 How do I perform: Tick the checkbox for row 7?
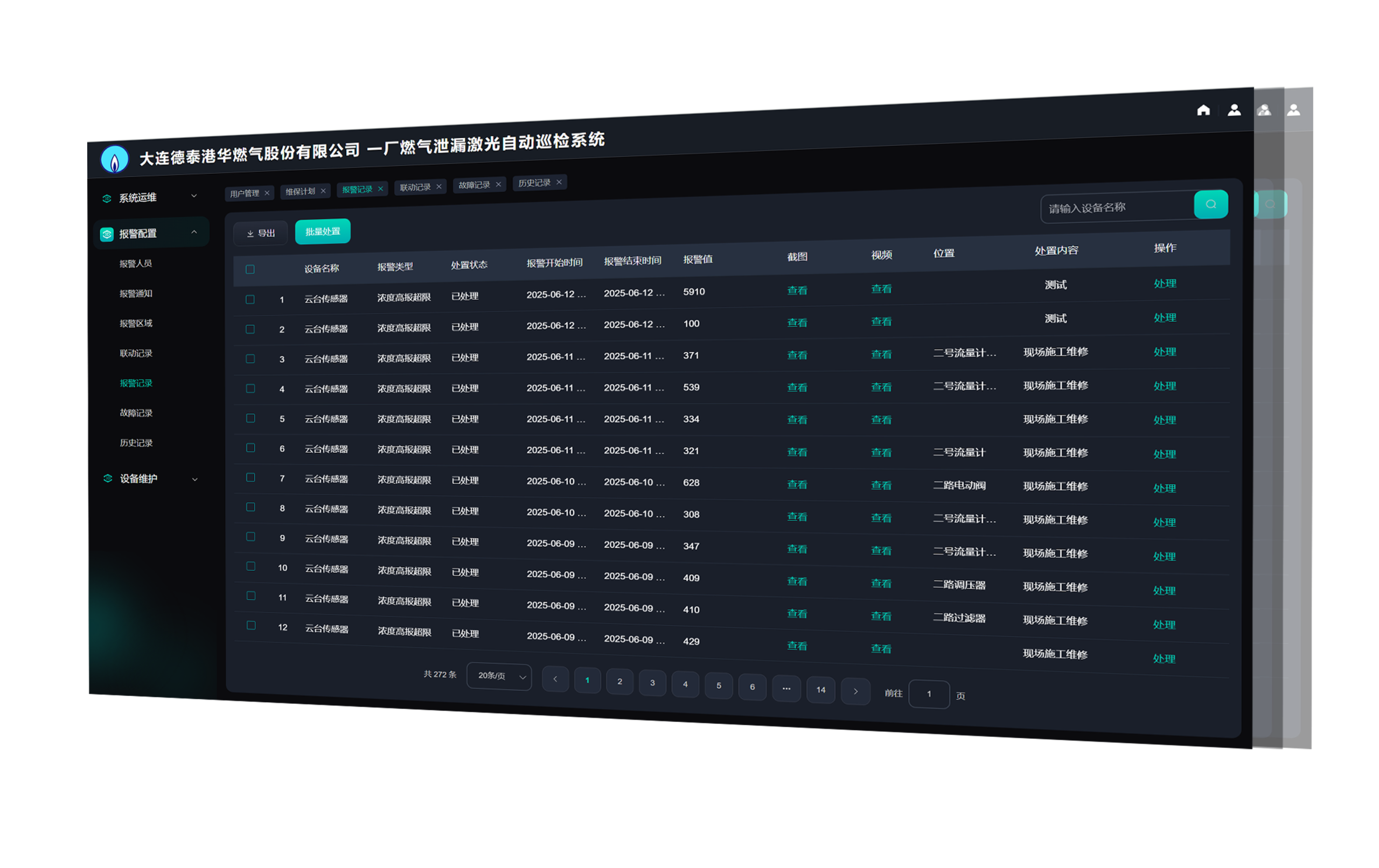pos(251,478)
